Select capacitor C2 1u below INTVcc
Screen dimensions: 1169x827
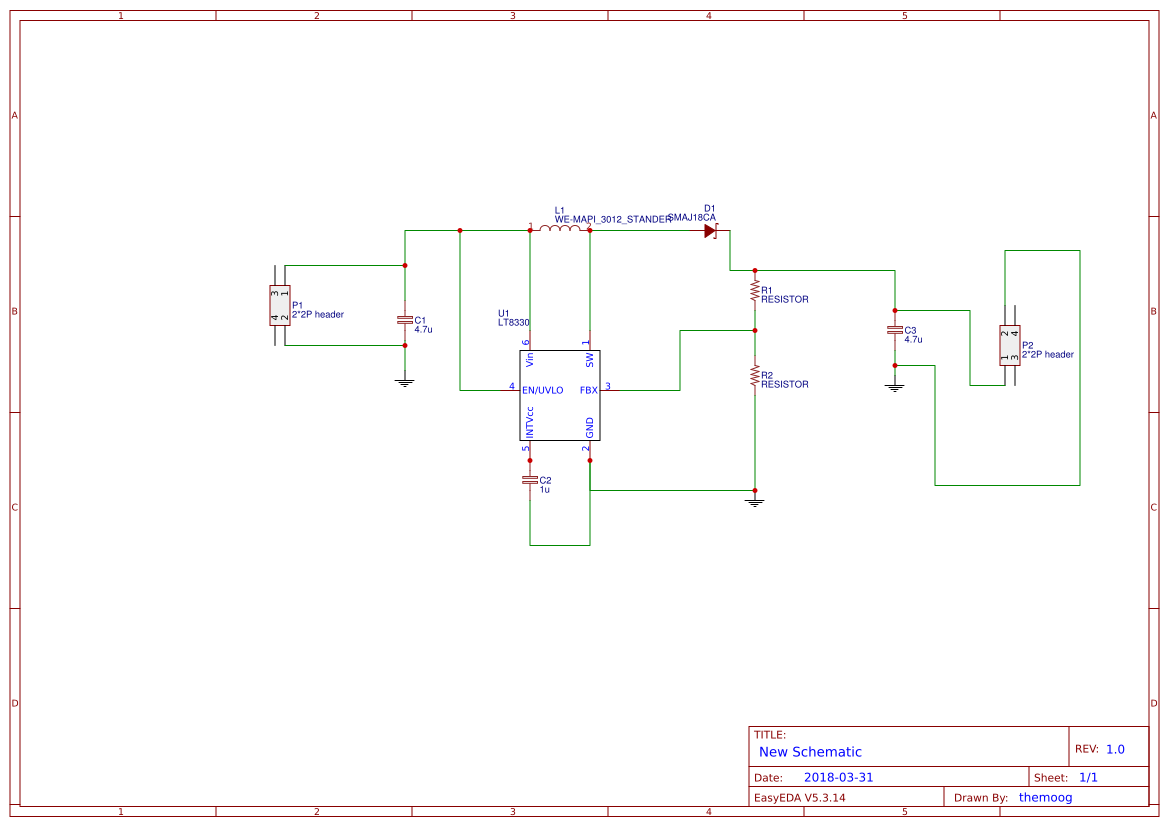coord(530,480)
